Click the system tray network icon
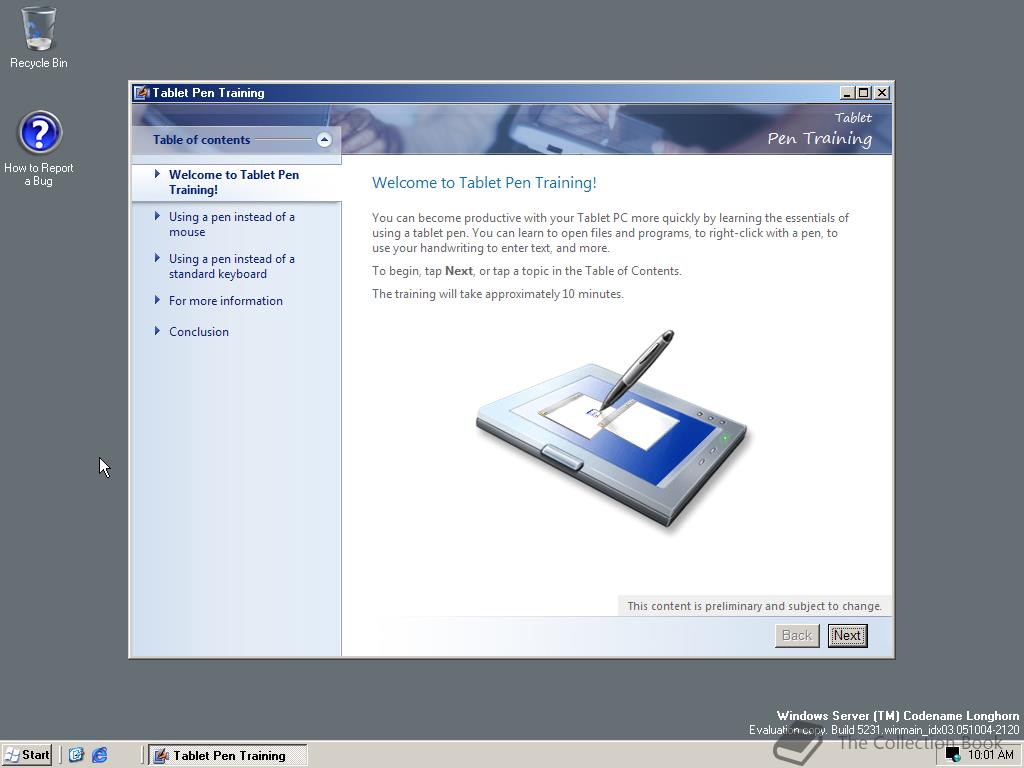Viewport: 1024px width, 768px height. pos(953,755)
